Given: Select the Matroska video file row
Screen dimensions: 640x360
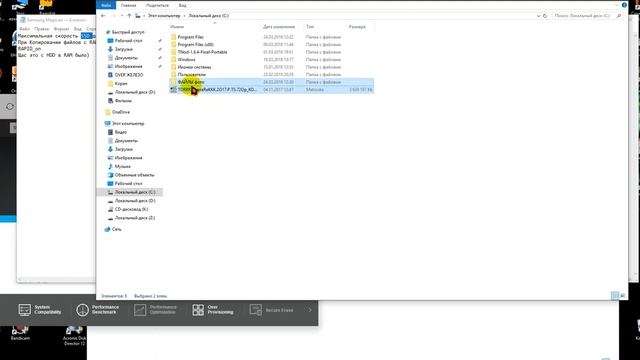Looking at the screenshot, I should pyautogui.click(x=271, y=89).
